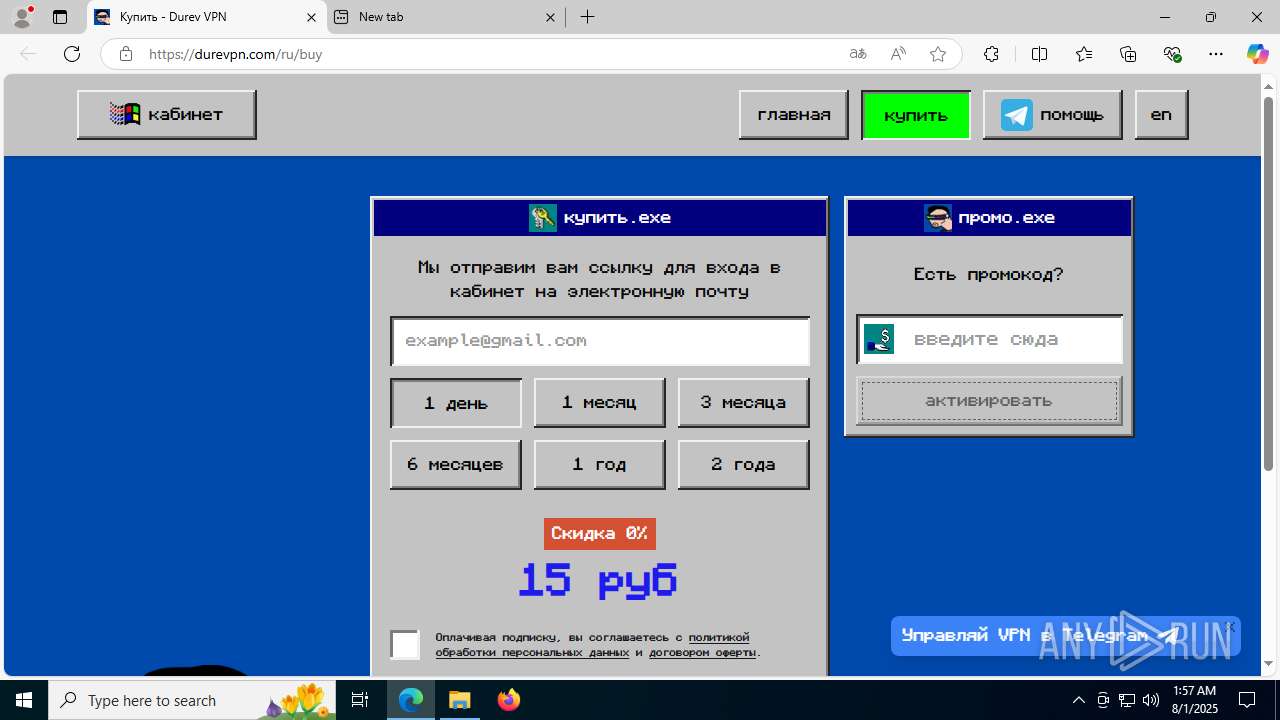Click the 15 руб price text
Screen dimensions: 1280x720
[598, 580]
